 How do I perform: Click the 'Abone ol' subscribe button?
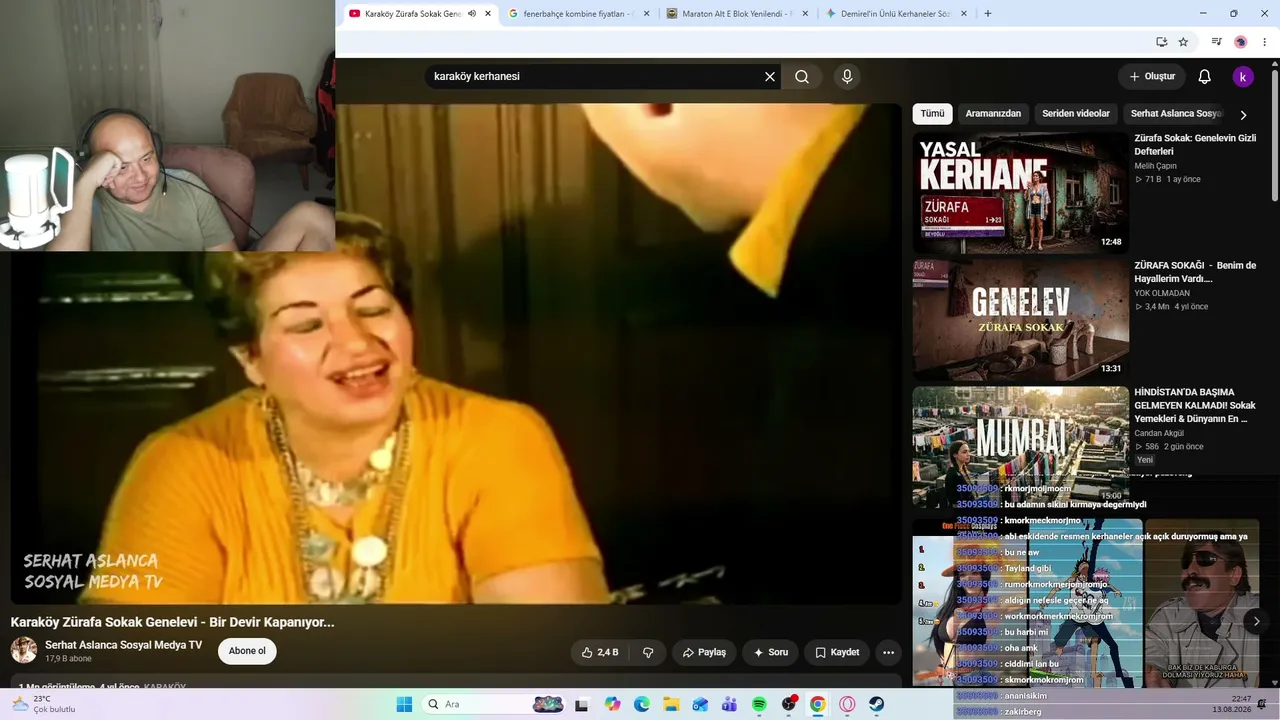click(247, 651)
